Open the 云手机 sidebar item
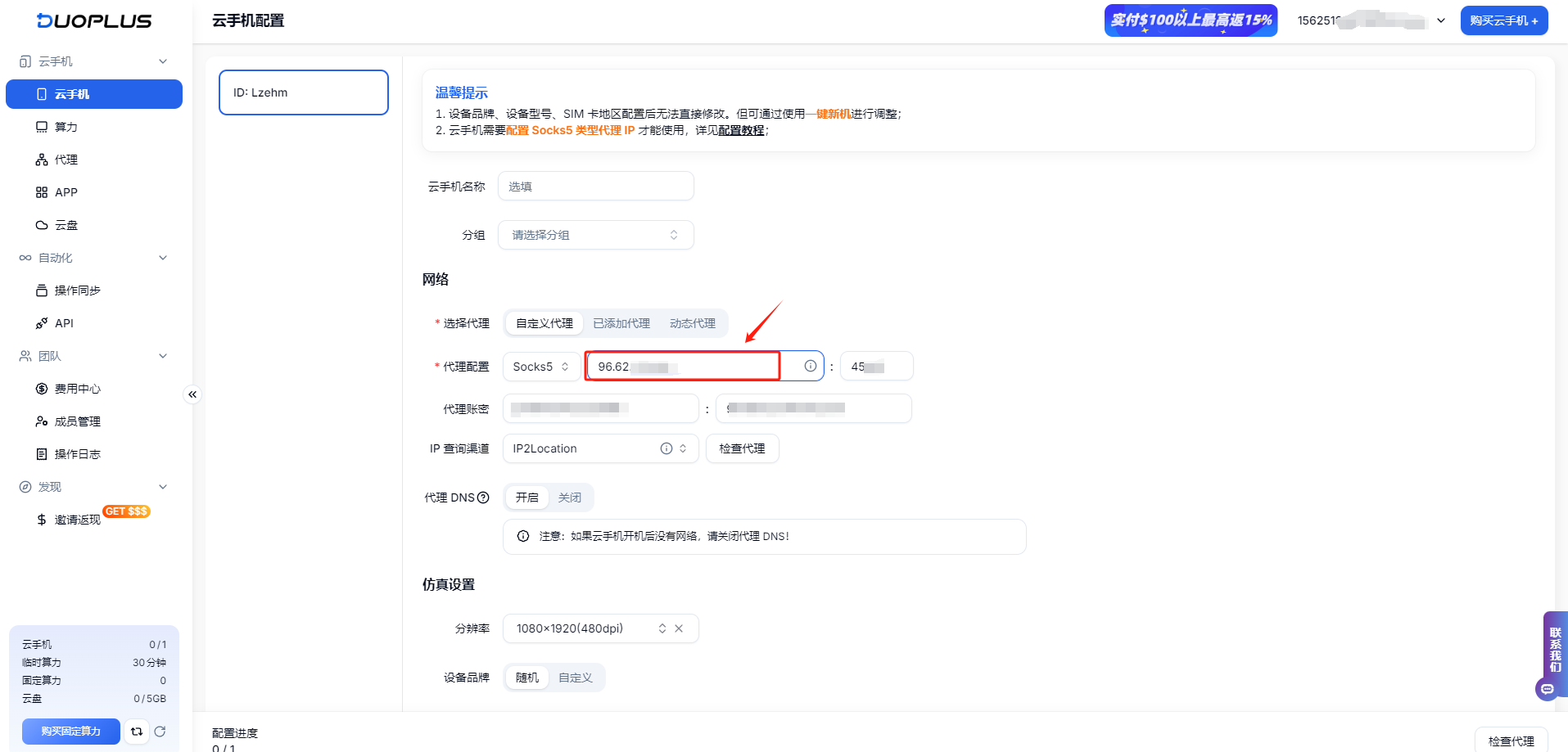1568x752 pixels. pos(94,94)
